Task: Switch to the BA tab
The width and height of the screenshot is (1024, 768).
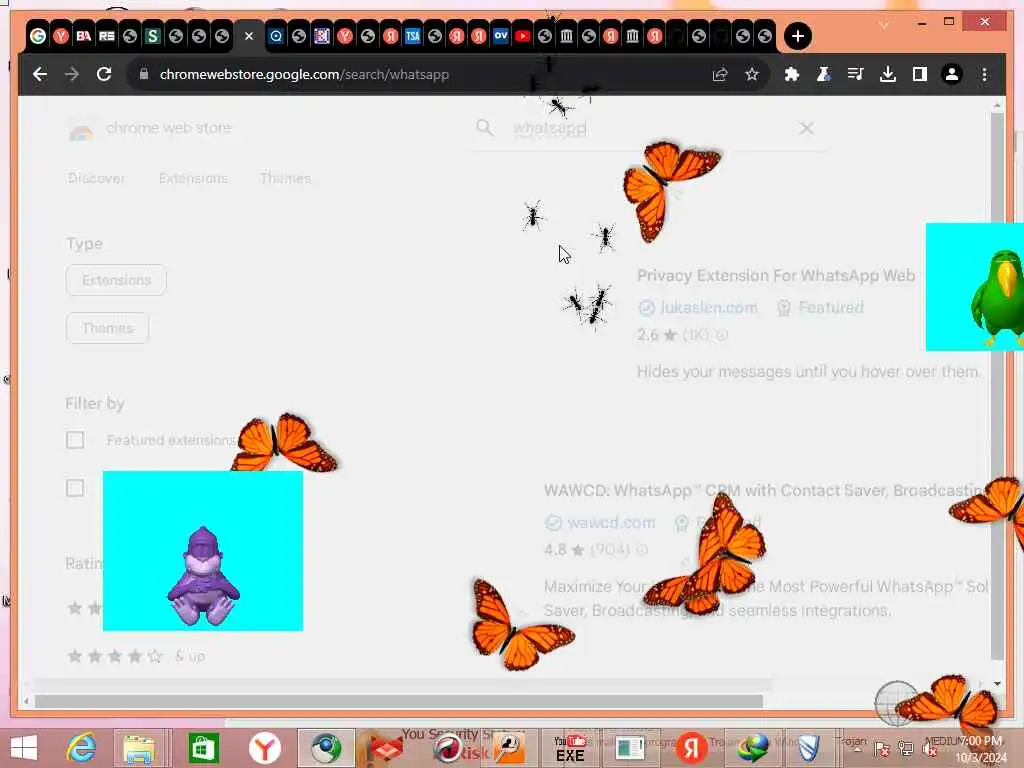Action: pos(84,36)
